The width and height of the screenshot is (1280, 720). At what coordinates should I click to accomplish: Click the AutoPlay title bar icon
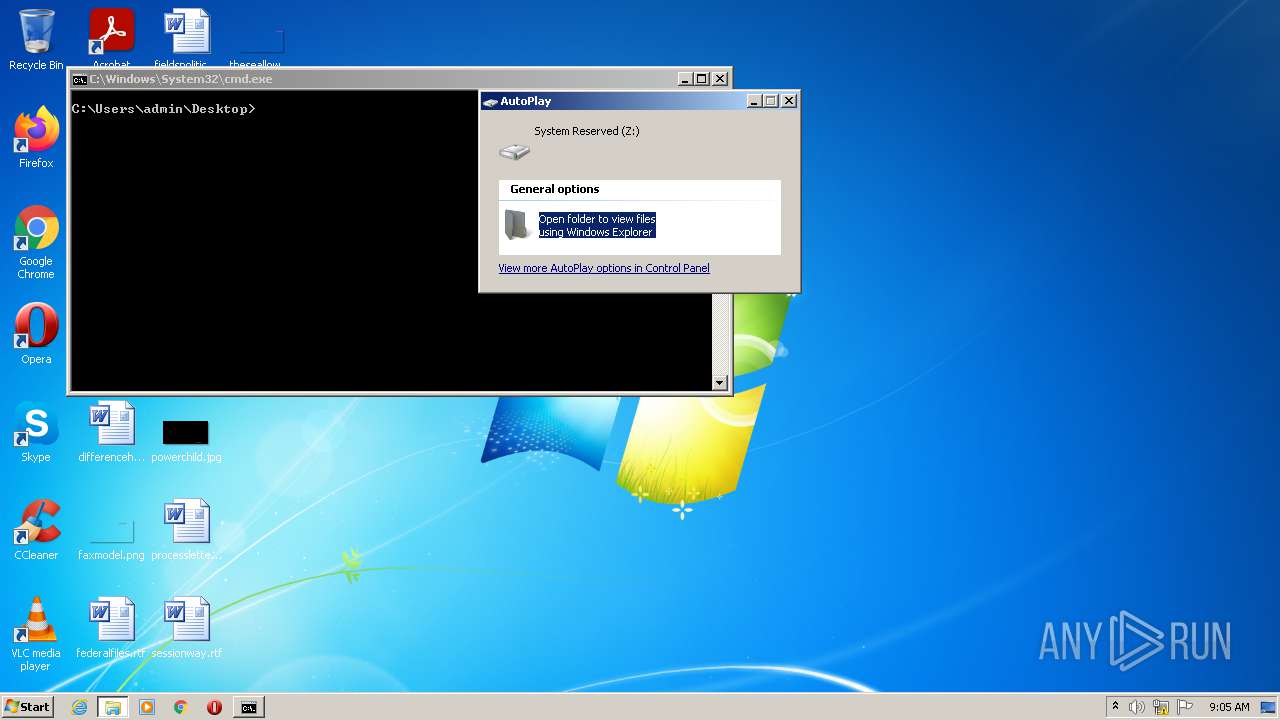click(490, 101)
